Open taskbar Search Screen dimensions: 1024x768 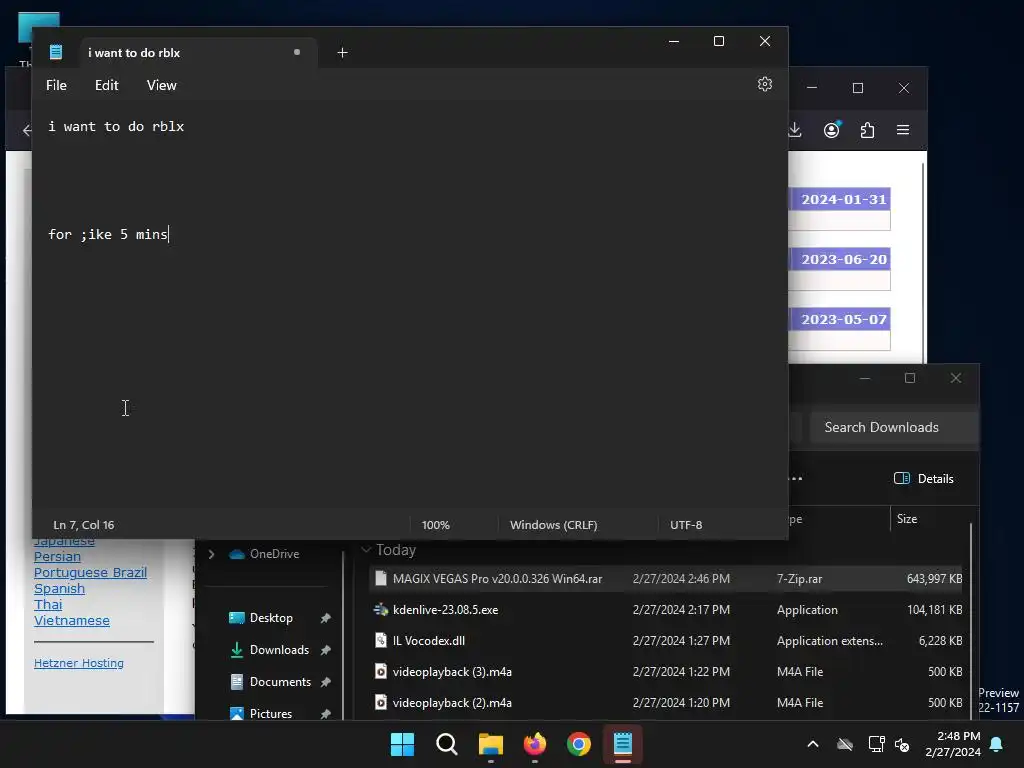(447, 744)
